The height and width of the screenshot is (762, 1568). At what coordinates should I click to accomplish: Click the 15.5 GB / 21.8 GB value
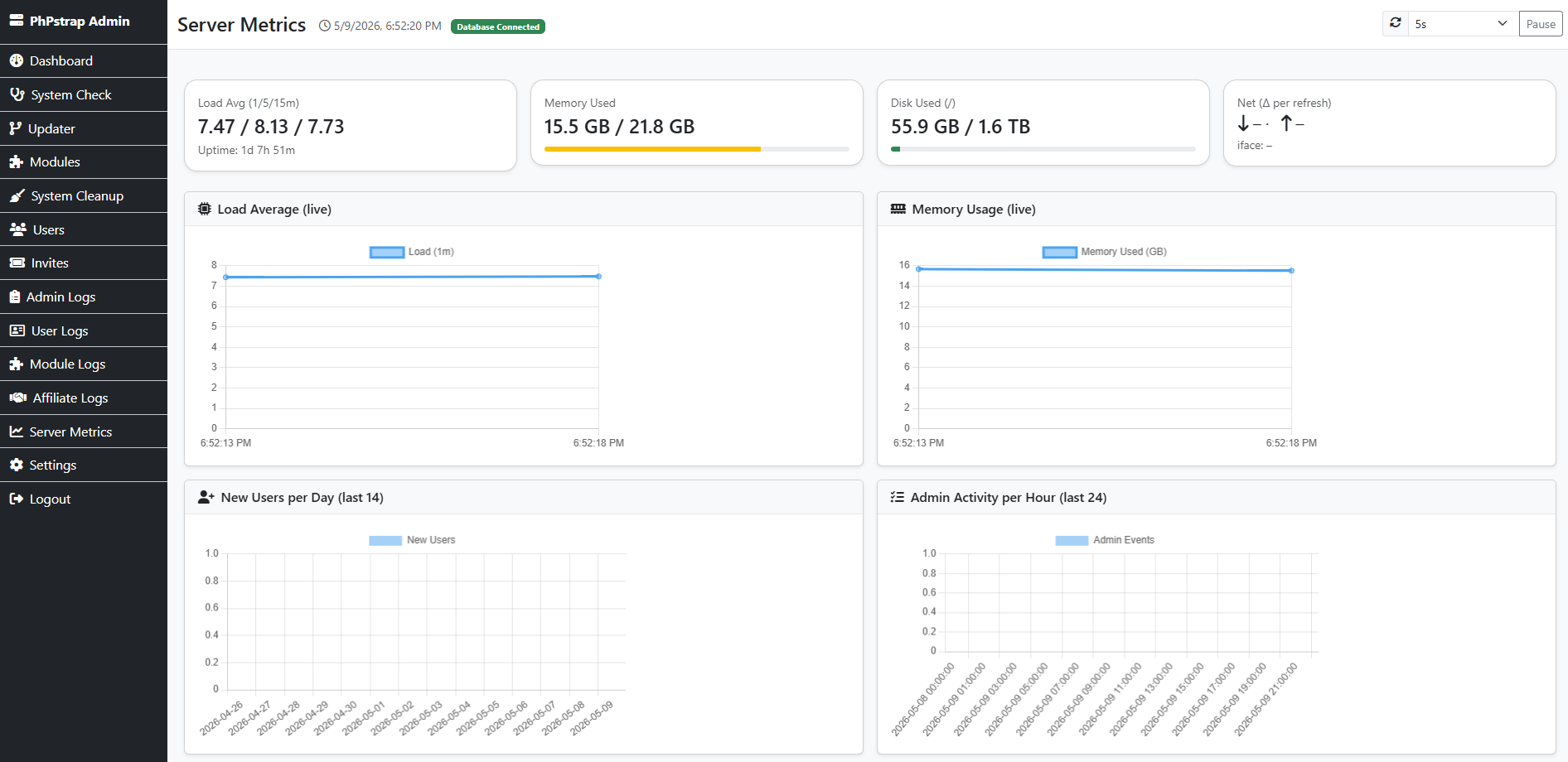tap(619, 127)
